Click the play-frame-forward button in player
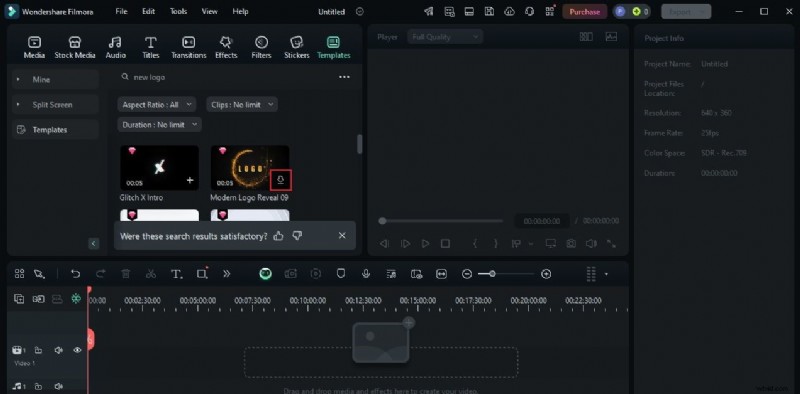Image resolution: width=800 pixels, height=394 pixels. pos(405,244)
